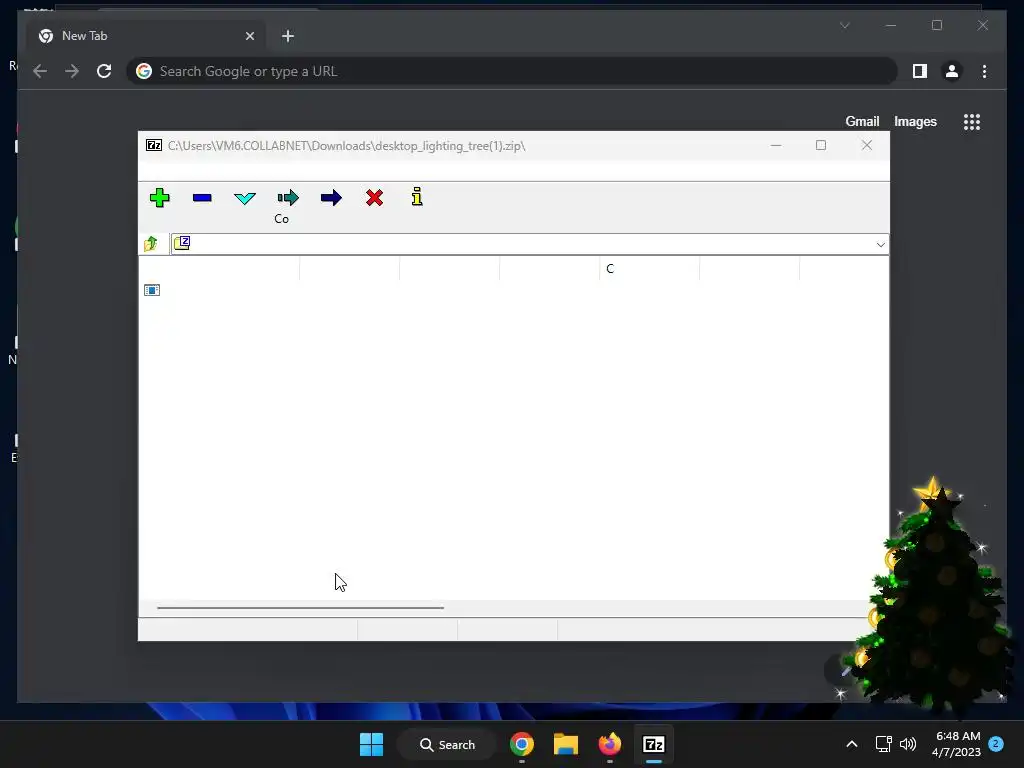Open the Images link
This screenshot has width=1024, height=768.
(915, 121)
